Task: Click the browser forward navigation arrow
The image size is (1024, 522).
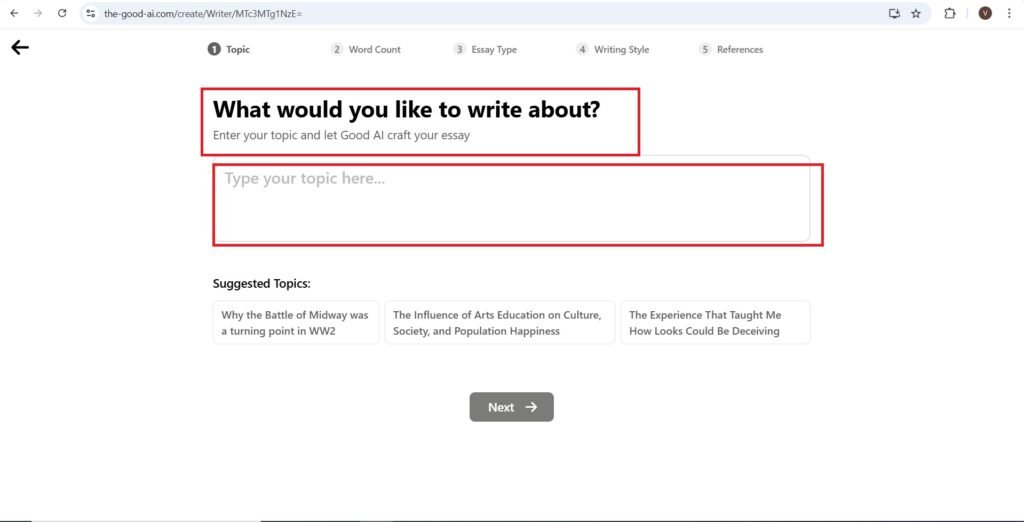Action: pos(38,13)
